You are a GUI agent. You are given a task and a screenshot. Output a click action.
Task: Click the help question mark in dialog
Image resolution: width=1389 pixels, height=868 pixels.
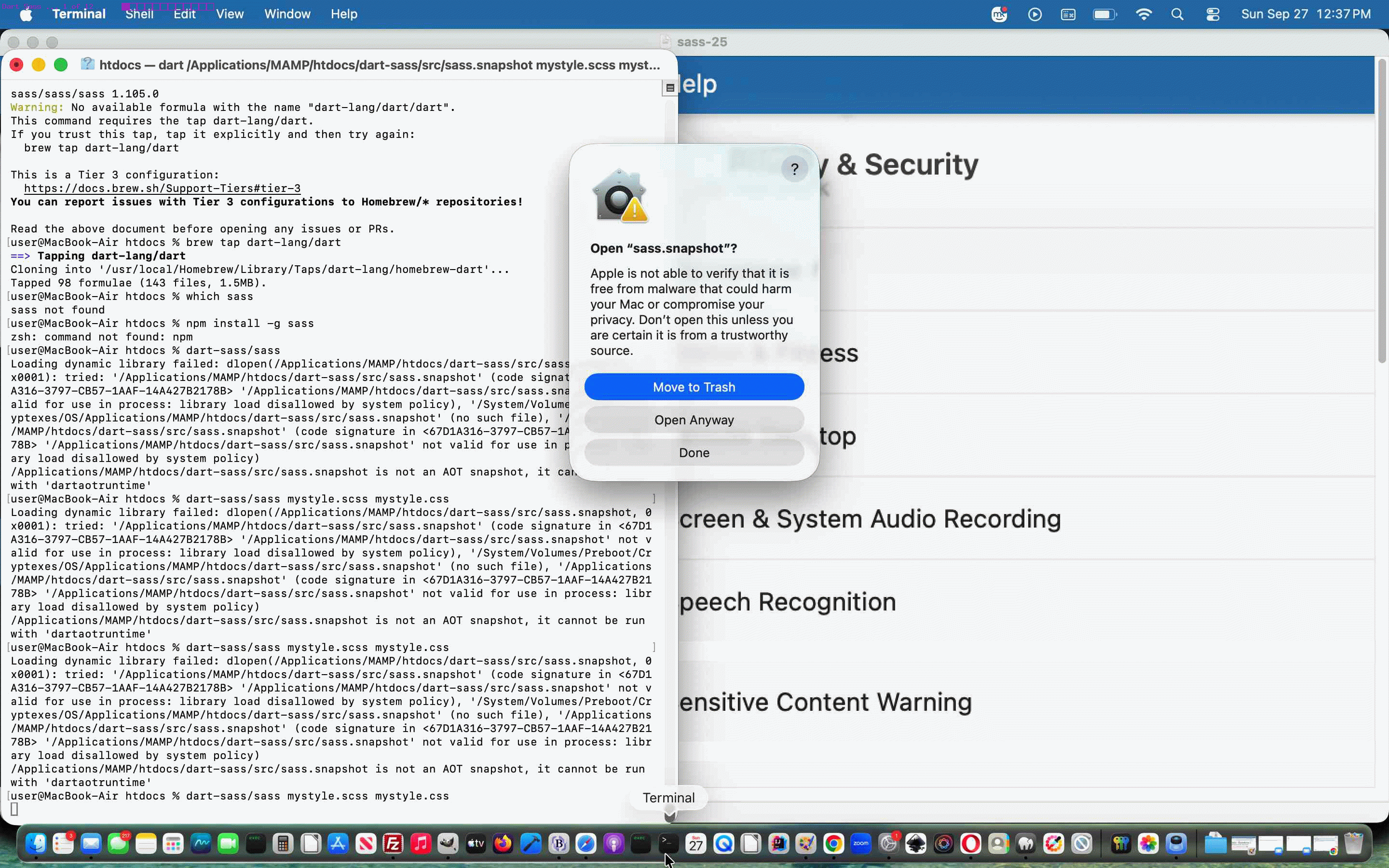794,169
